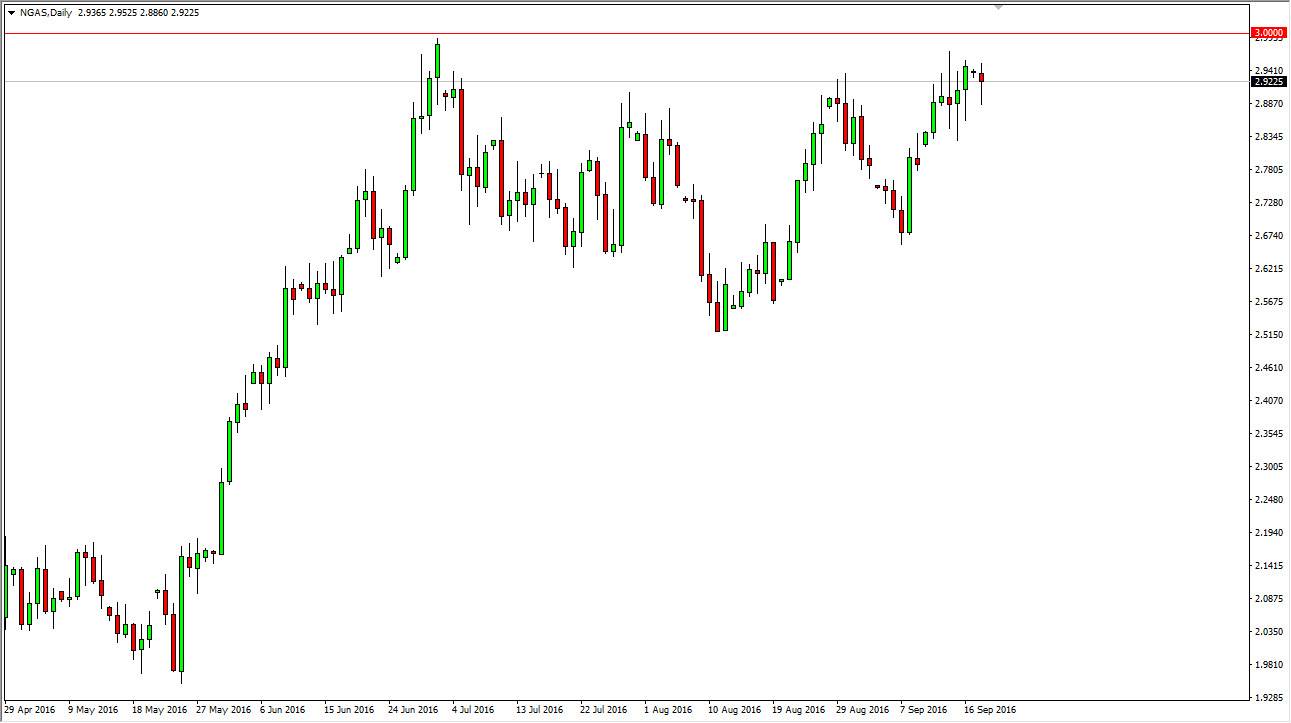Click the 13 Jul 2016 date label
Screen dimensions: 1291x723
coord(539,710)
